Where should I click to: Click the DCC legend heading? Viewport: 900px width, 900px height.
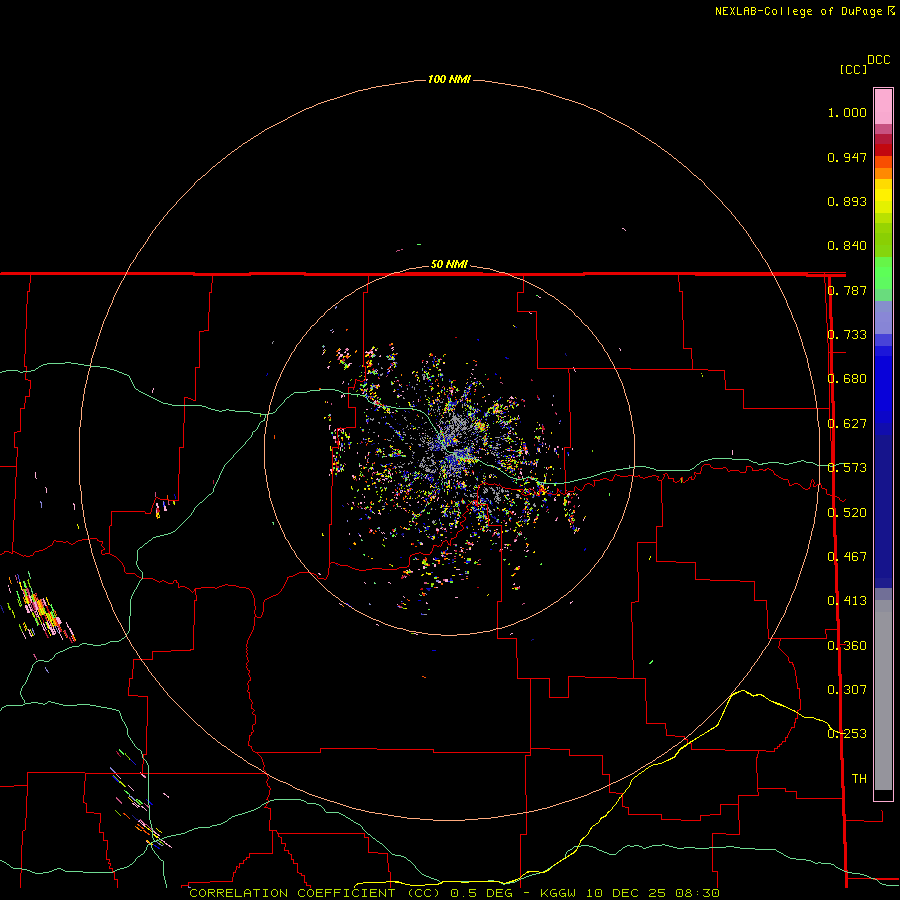878,60
